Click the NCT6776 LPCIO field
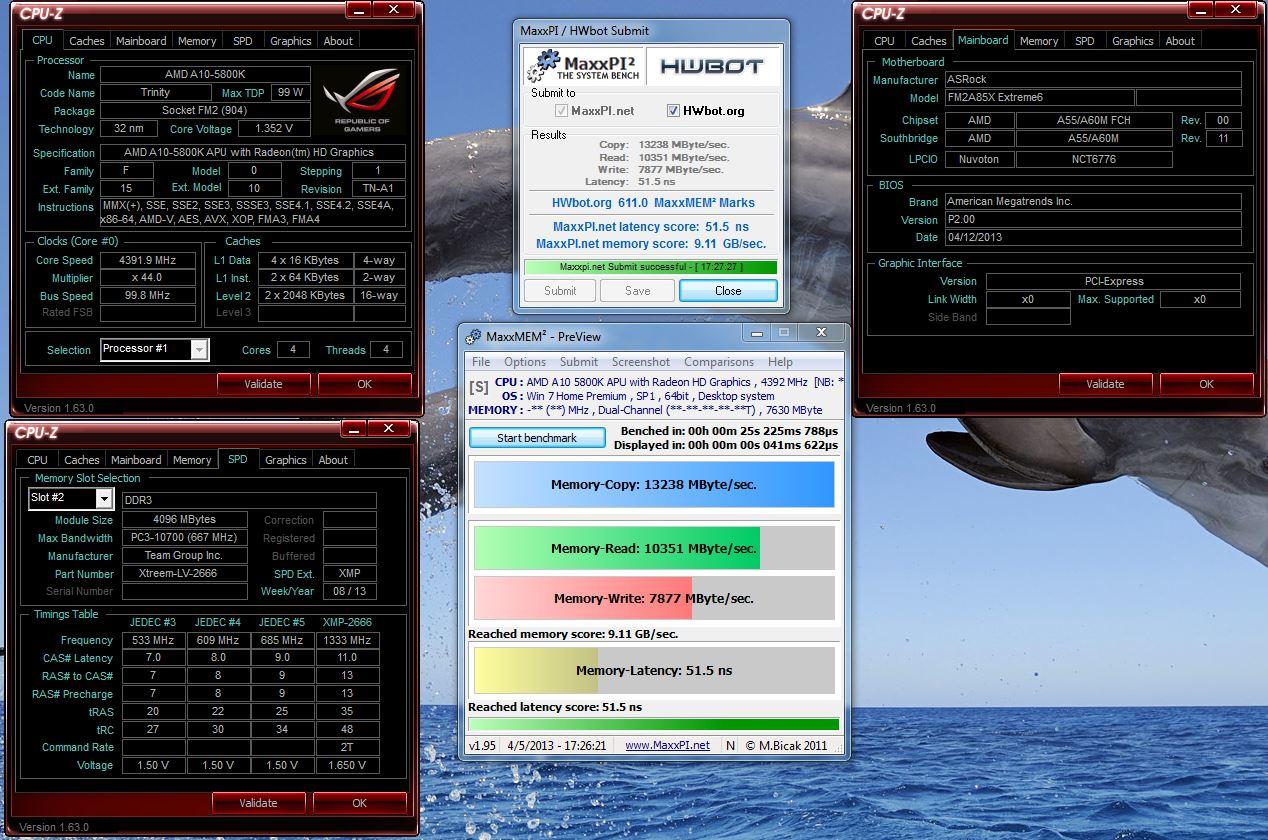This screenshot has width=1268, height=840. tap(1094, 159)
